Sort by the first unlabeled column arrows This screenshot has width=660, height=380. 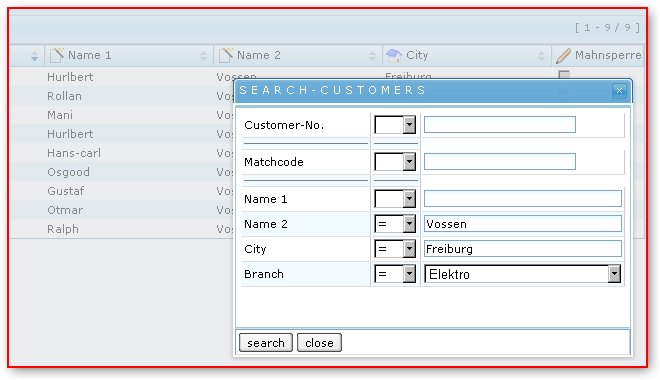(x=35, y=56)
